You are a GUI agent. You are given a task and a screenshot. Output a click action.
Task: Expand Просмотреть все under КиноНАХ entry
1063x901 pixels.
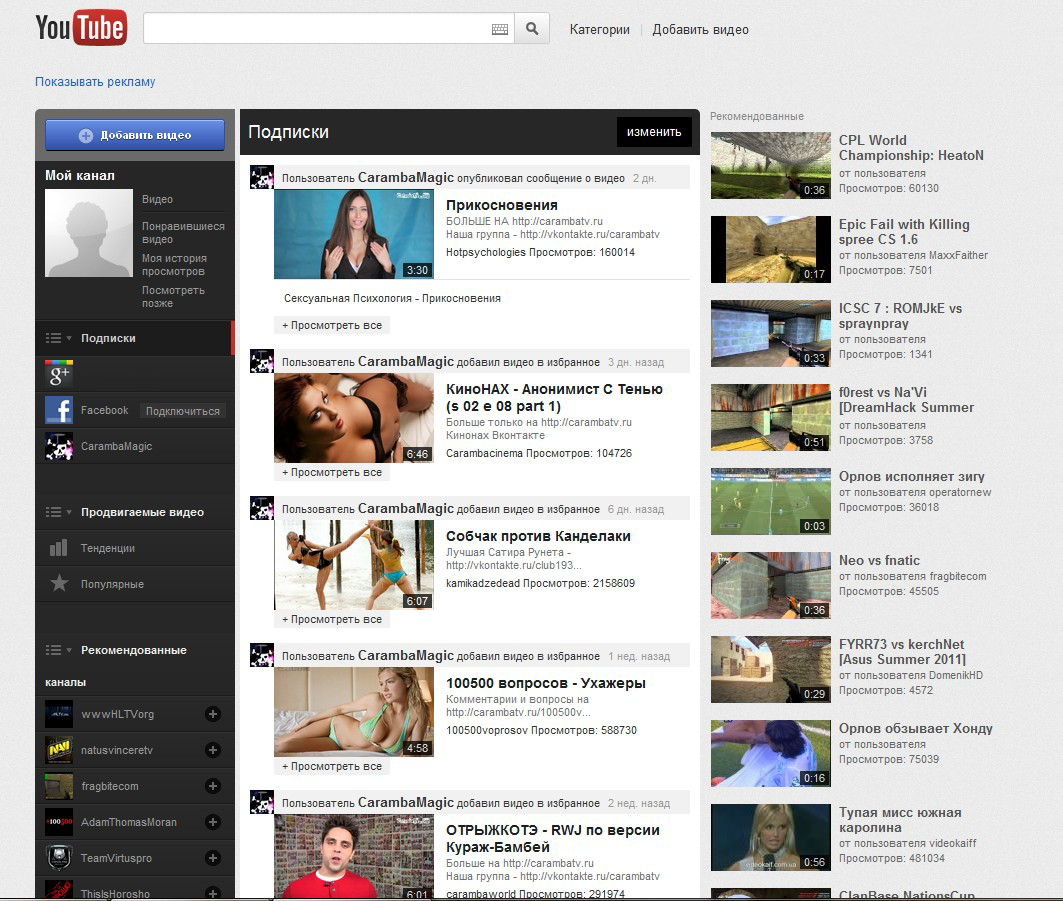point(332,473)
